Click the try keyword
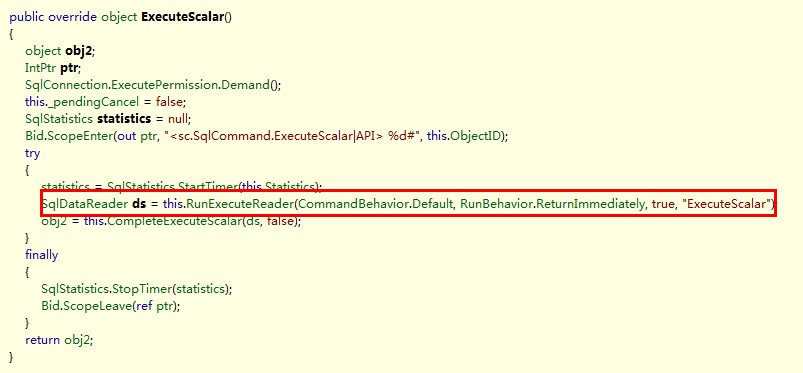 pos(32,153)
